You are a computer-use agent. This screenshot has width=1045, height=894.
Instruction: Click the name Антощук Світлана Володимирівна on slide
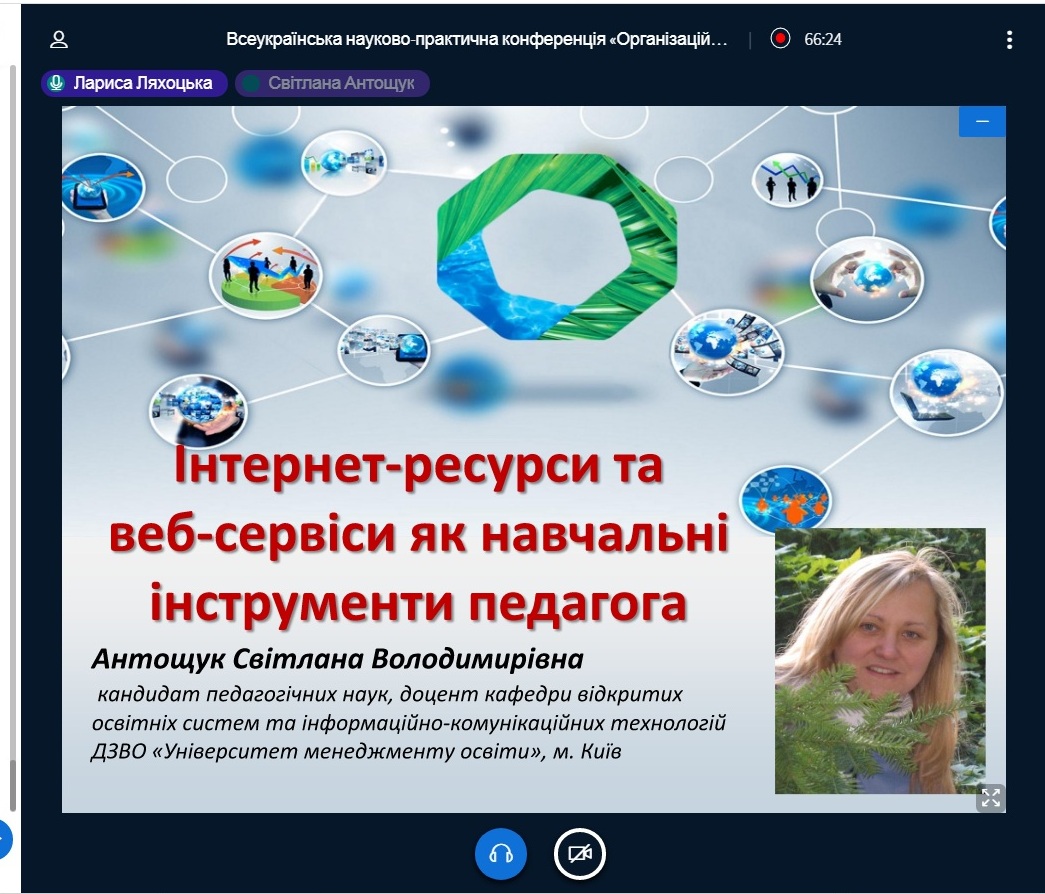tap(336, 660)
